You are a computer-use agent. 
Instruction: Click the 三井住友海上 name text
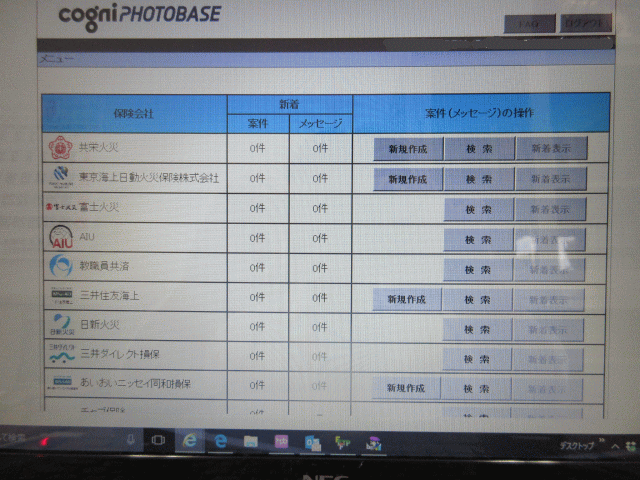pos(109,295)
